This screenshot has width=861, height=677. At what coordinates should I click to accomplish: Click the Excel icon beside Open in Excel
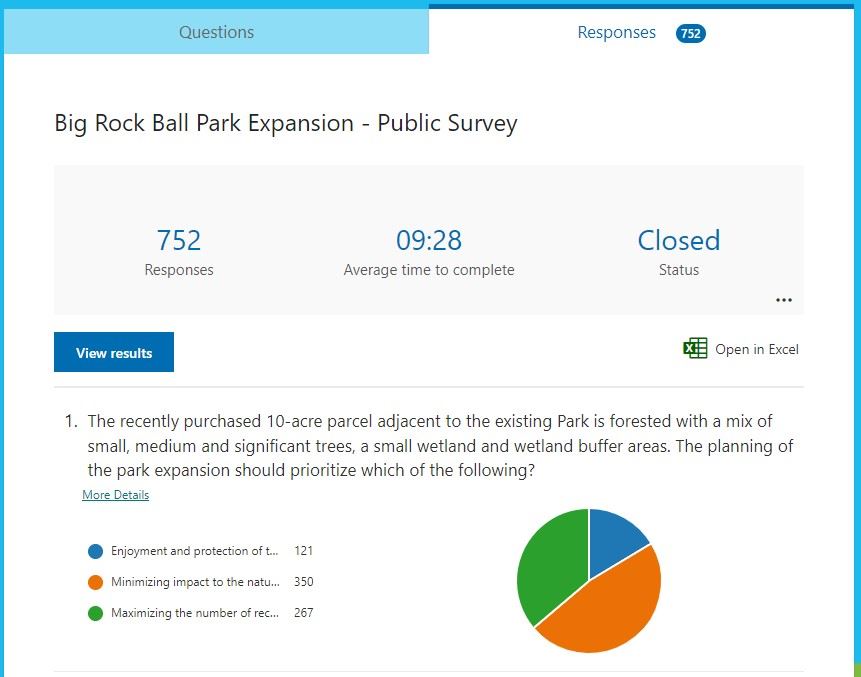(x=694, y=348)
